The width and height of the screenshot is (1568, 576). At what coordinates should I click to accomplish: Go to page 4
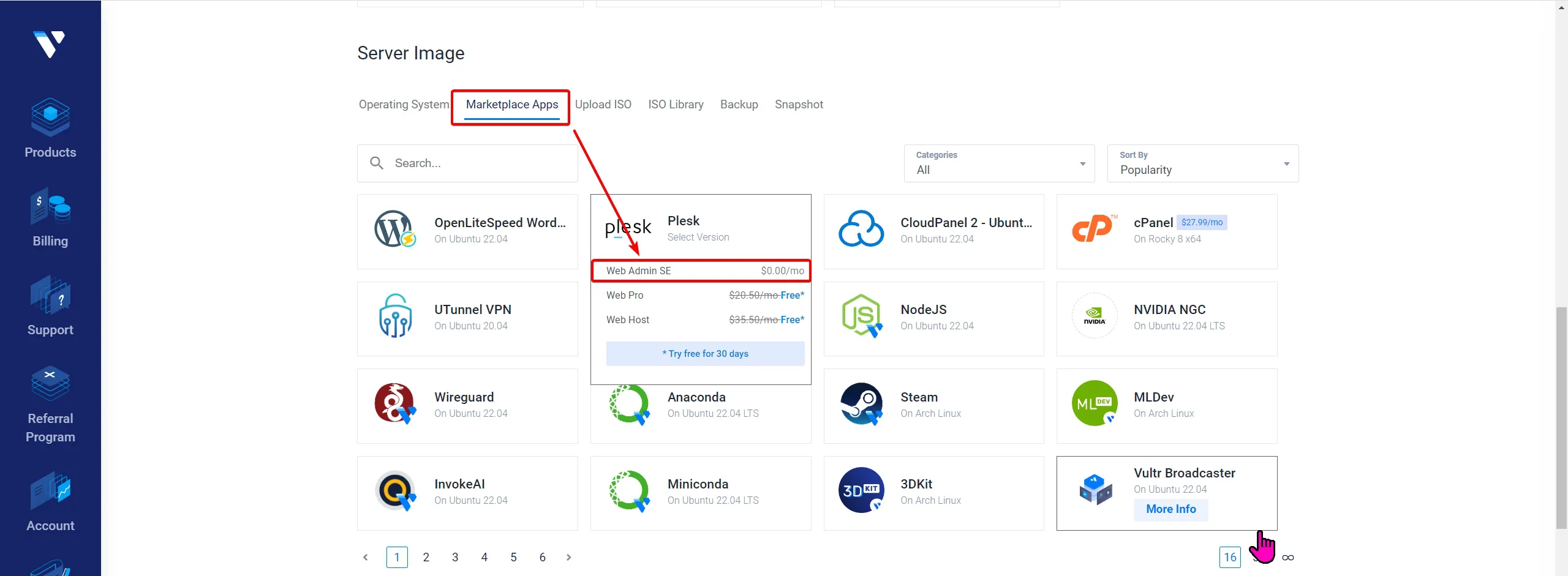click(x=484, y=557)
